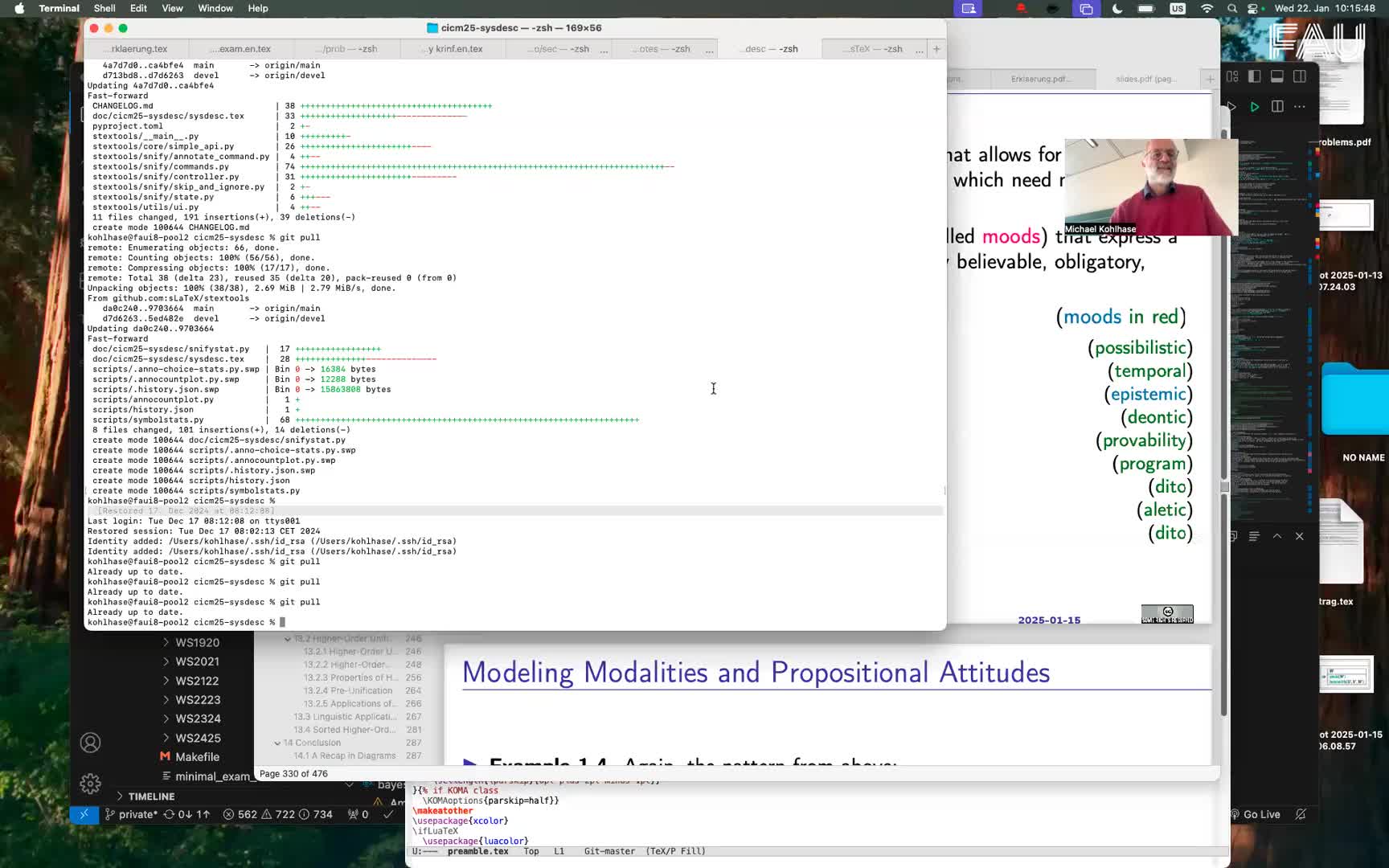Image resolution: width=1389 pixels, height=868 pixels.
Task: Click the git branch indicator showing private*
Action: coord(134,814)
